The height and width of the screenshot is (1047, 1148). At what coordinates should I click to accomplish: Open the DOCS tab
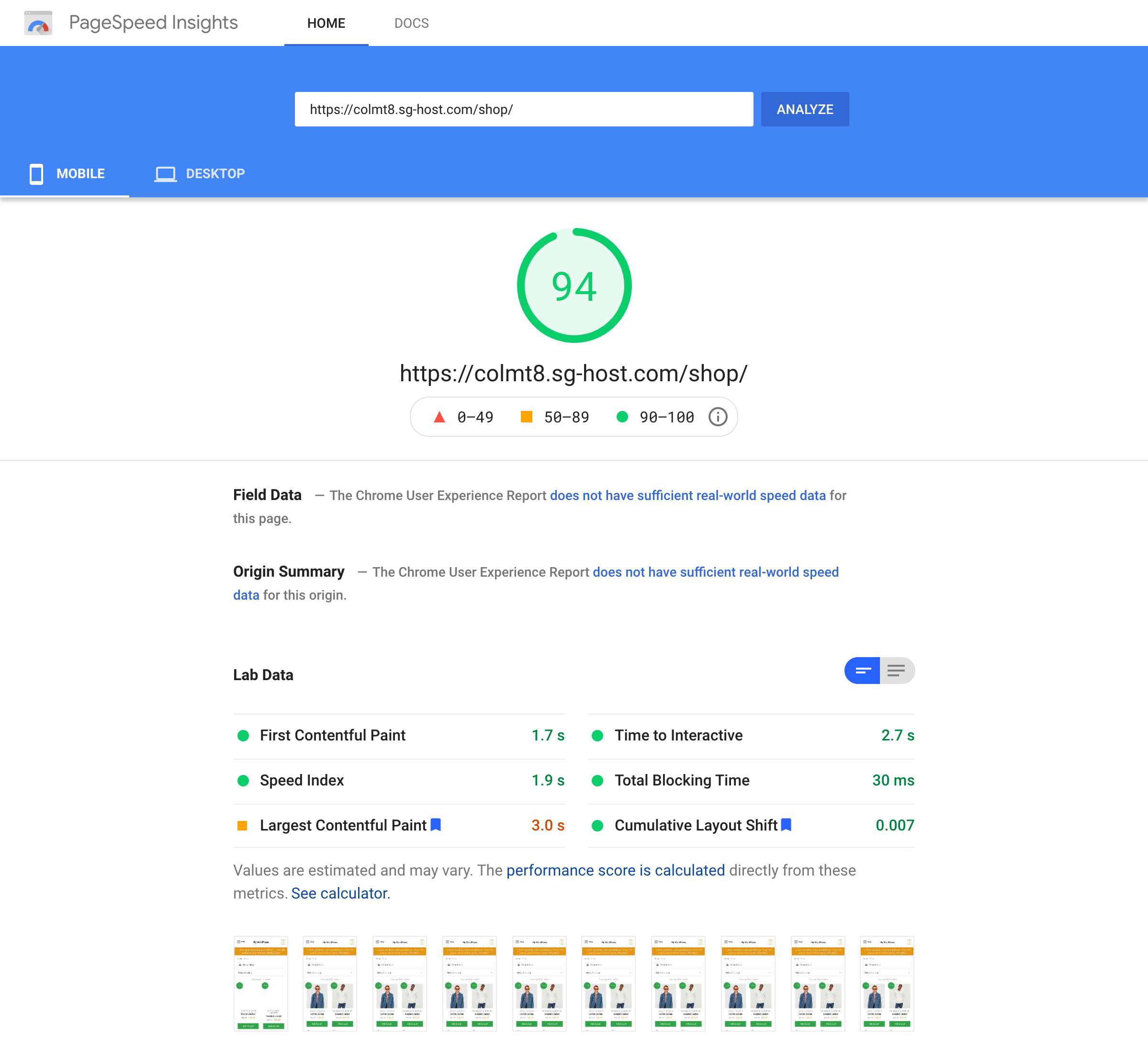click(412, 23)
